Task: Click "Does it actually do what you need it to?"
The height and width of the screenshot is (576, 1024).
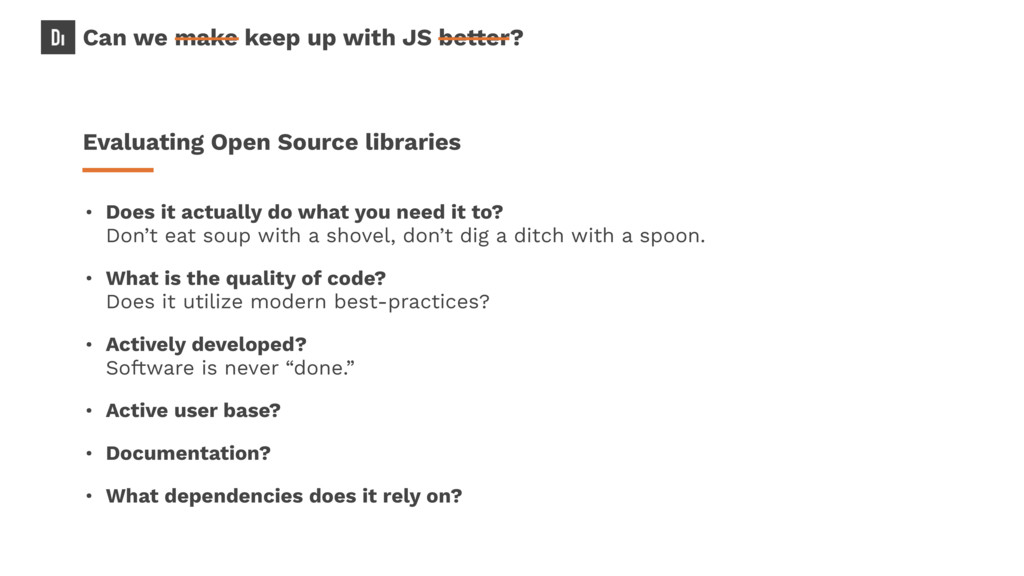Action: tap(304, 212)
